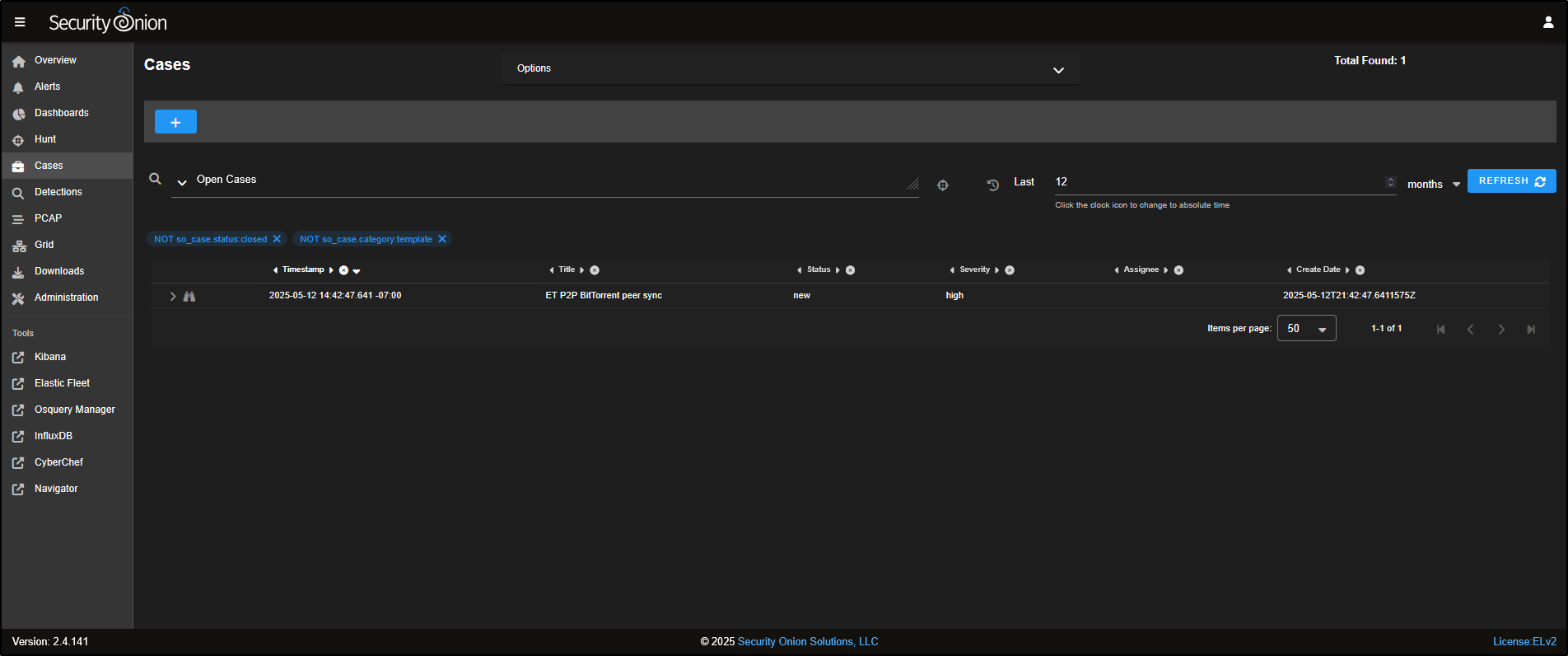
Task: Open the Security Onion Solutions, LLC link
Action: tap(807, 641)
